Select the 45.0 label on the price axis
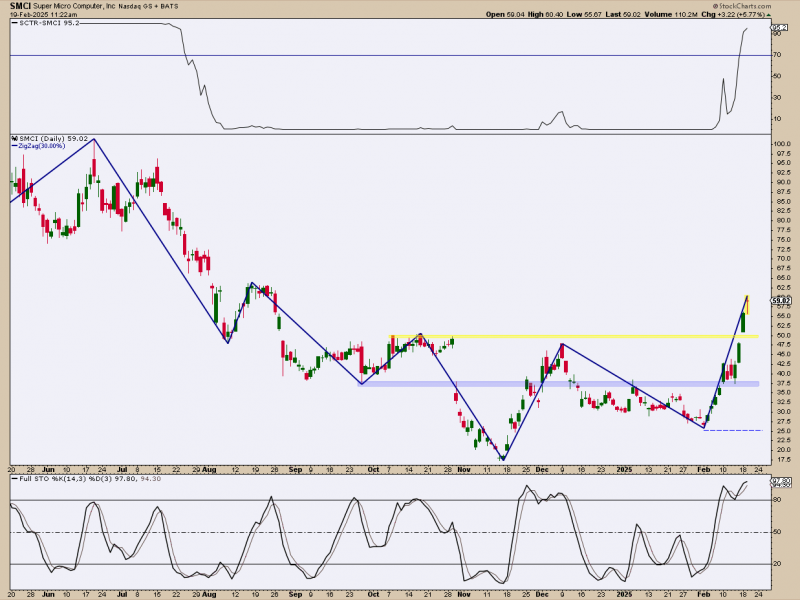 [x=782, y=354]
